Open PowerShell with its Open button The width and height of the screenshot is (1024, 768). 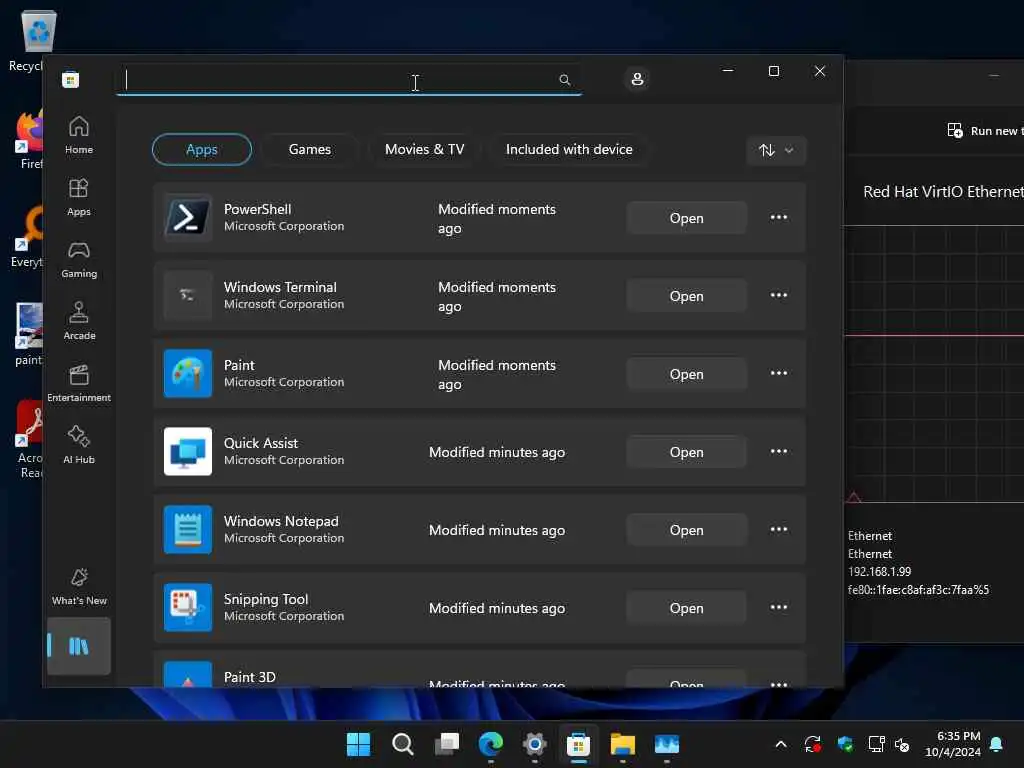tap(686, 218)
